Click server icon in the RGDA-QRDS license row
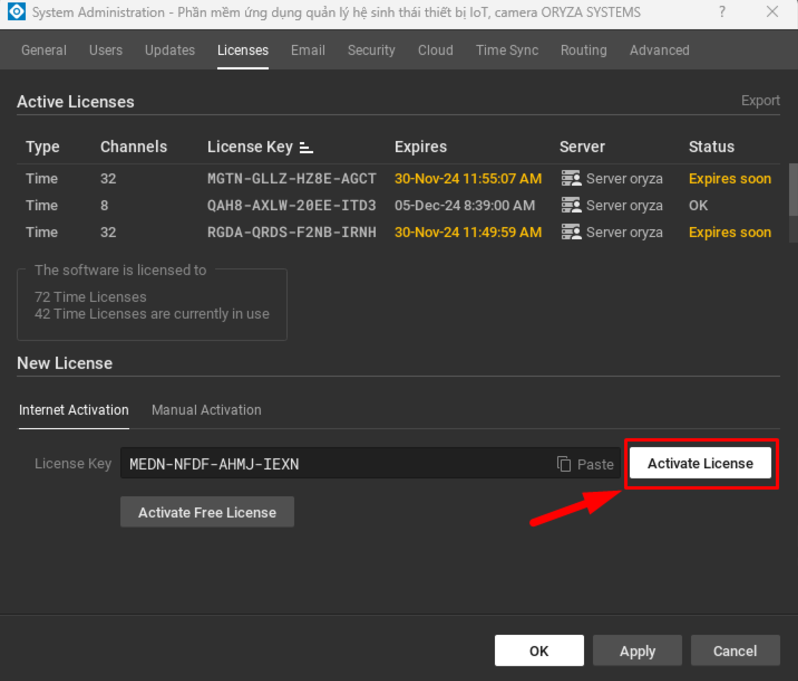This screenshot has width=798, height=681. point(571,232)
